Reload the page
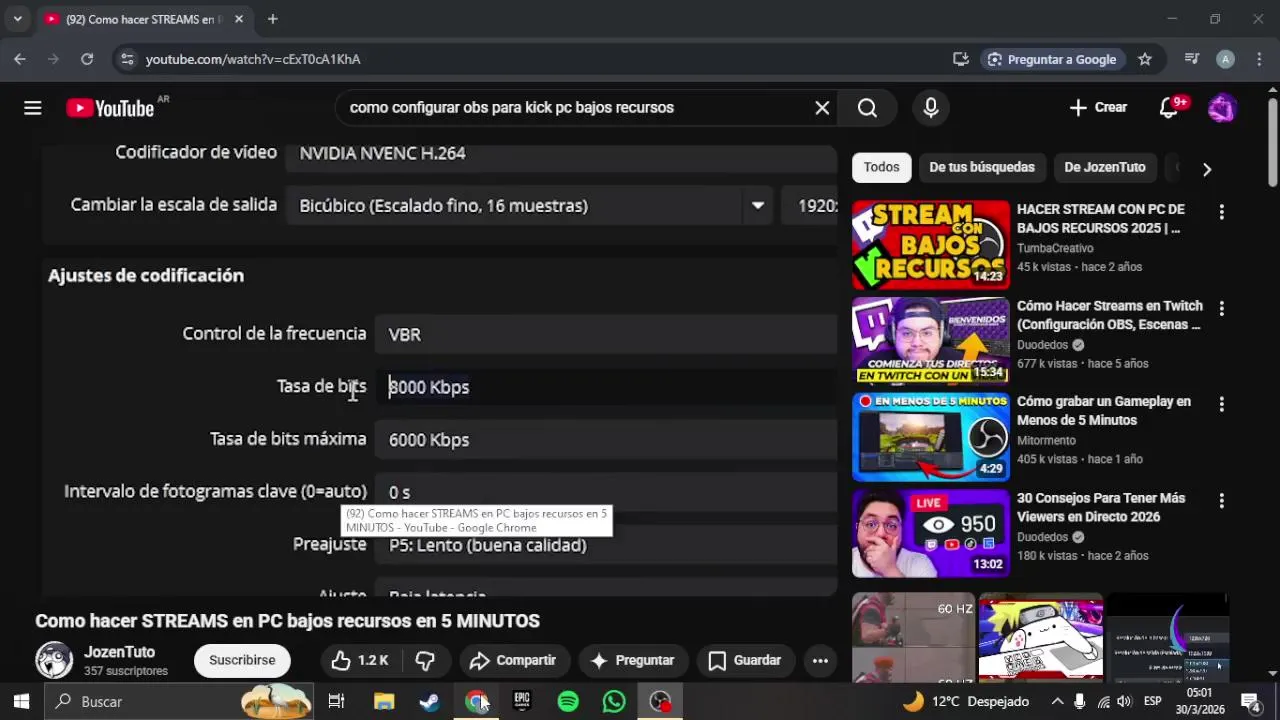 click(87, 59)
